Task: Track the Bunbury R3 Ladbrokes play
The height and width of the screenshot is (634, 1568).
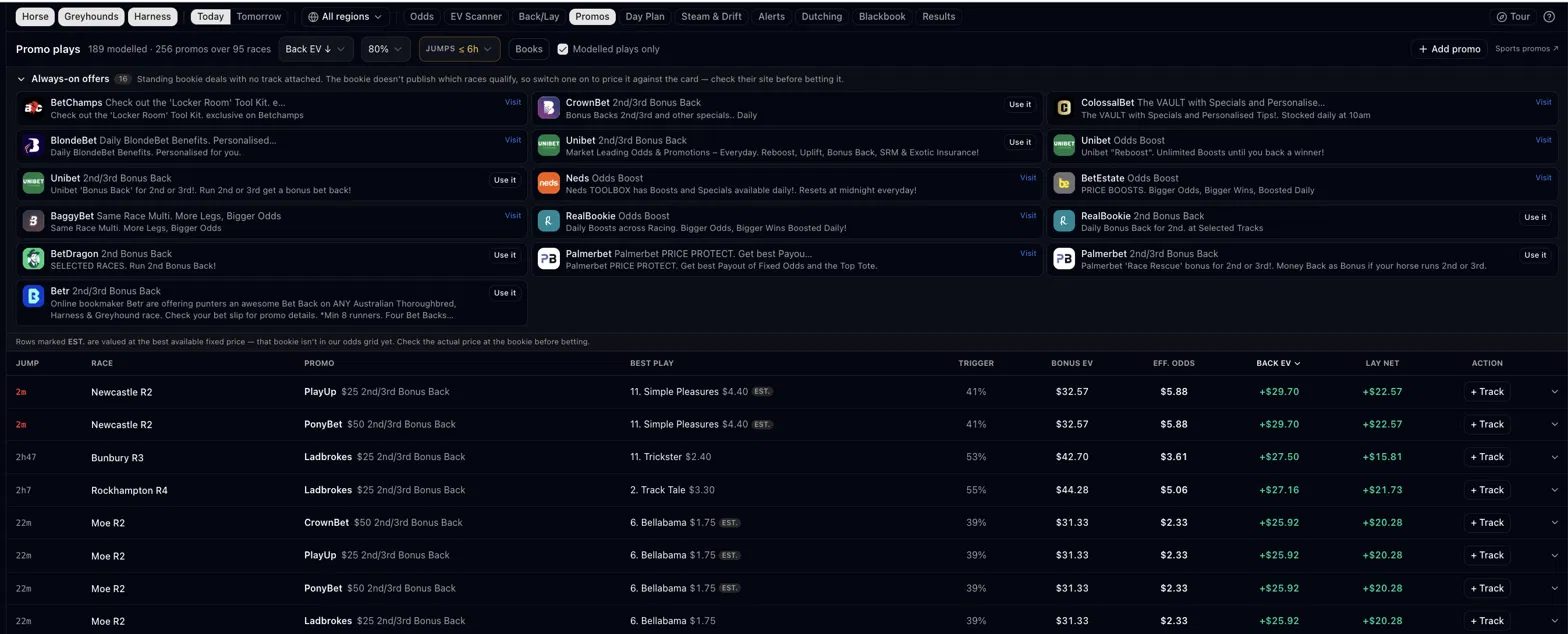Action: click(x=1485, y=457)
